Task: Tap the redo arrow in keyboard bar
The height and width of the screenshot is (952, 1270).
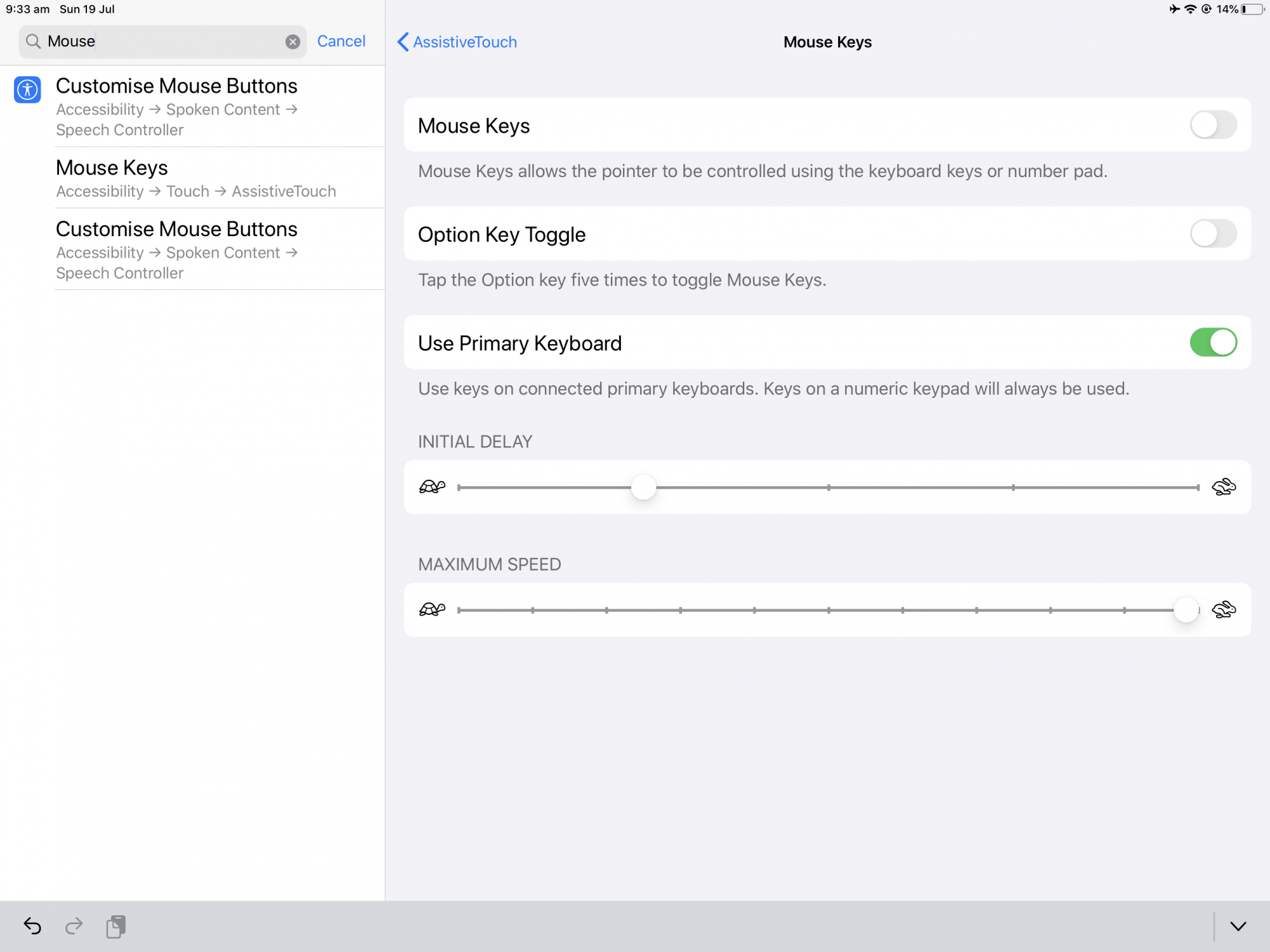Action: pyautogui.click(x=74, y=926)
